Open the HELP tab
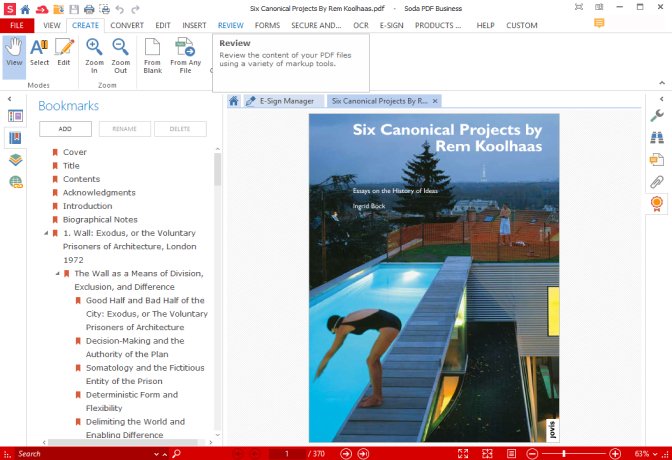 [486, 25]
